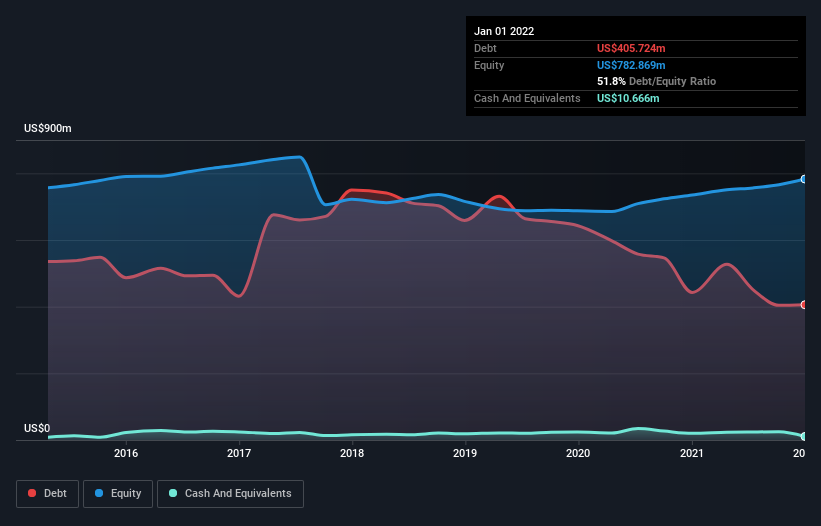This screenshot has width=821, height=526.
Task: Click the 2021 axis label
Action: 692,453
